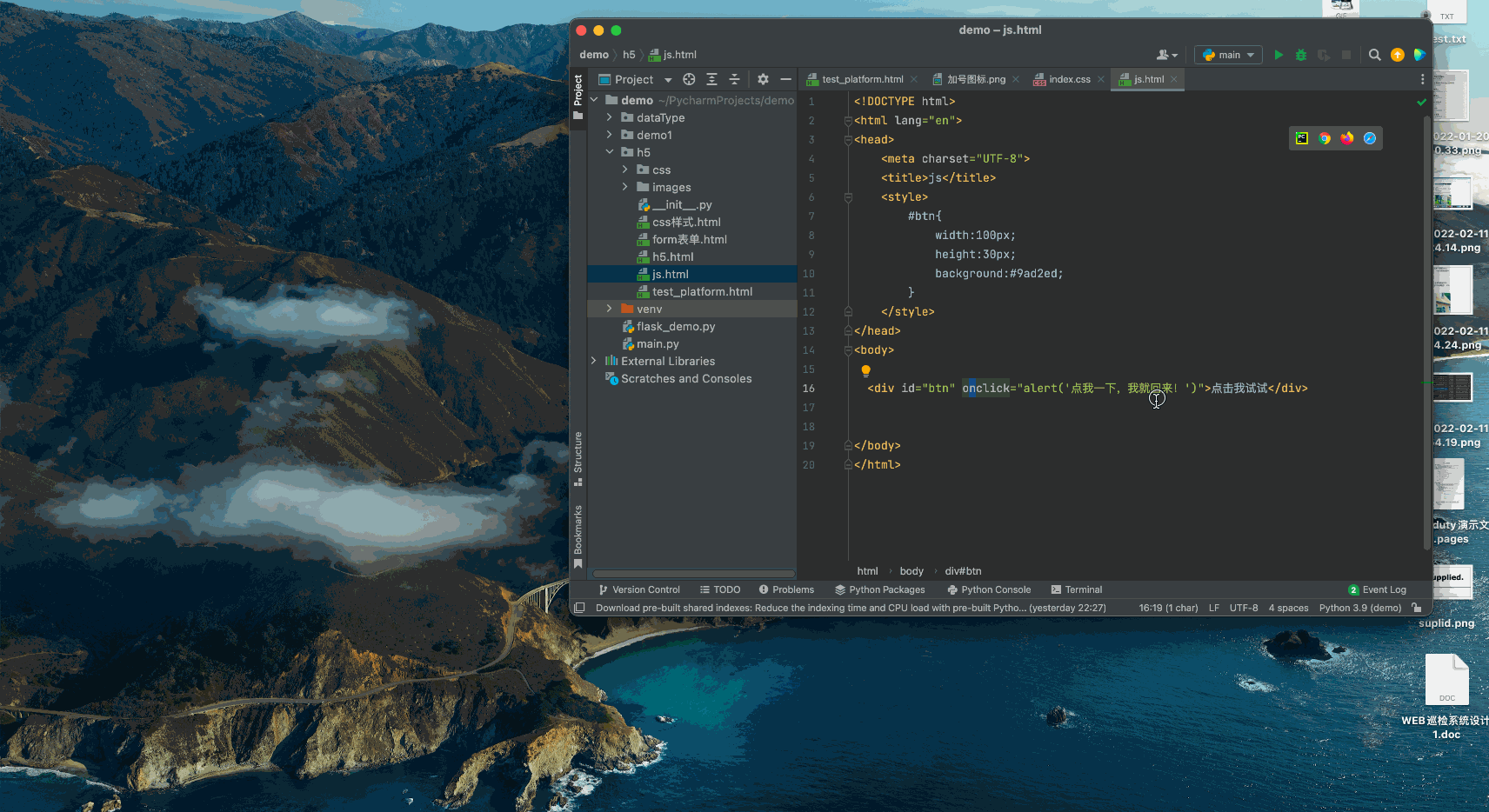Click the 4 spaces indent setting
1489x812 pixels.
1288,608
